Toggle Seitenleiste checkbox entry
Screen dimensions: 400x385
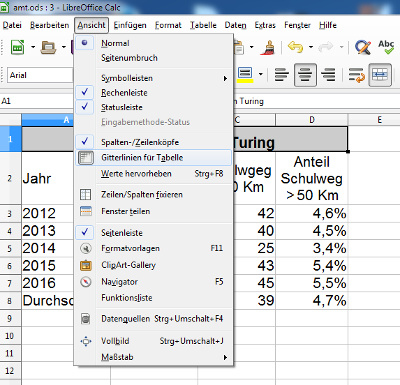(153, 233)
